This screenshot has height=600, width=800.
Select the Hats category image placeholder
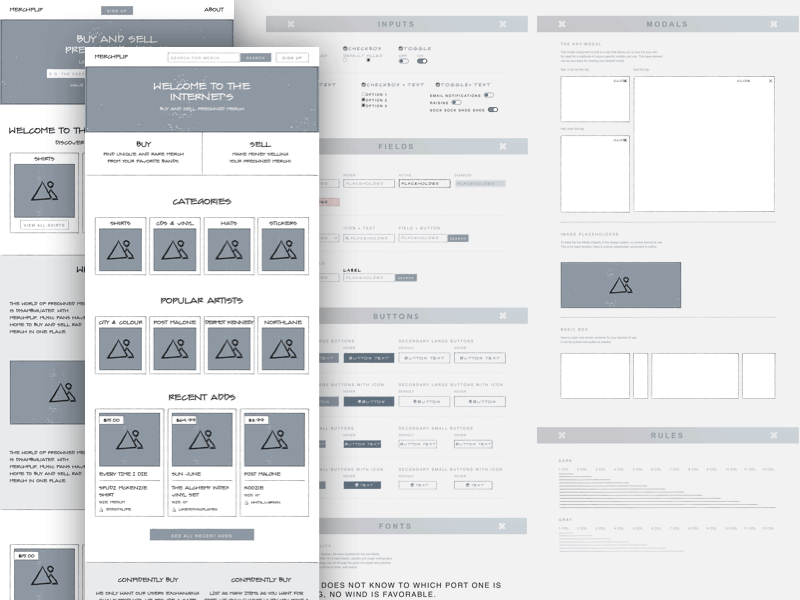228,250
